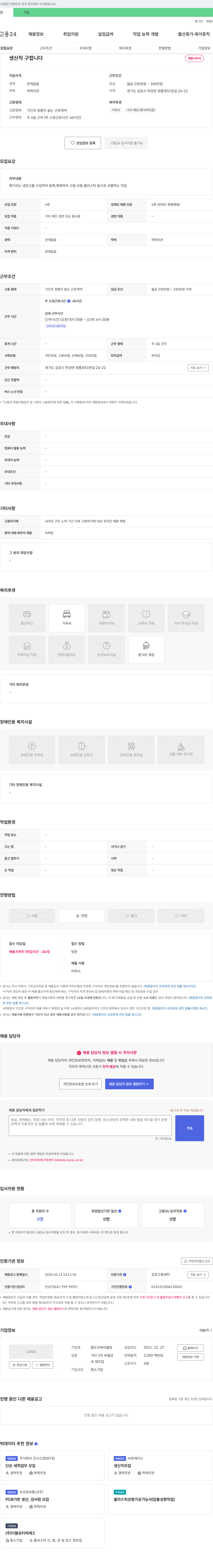Viewport: 213px width, 1568px height.
Task: Open the 직업 능력 개발 menu
Action: (146, 34)
